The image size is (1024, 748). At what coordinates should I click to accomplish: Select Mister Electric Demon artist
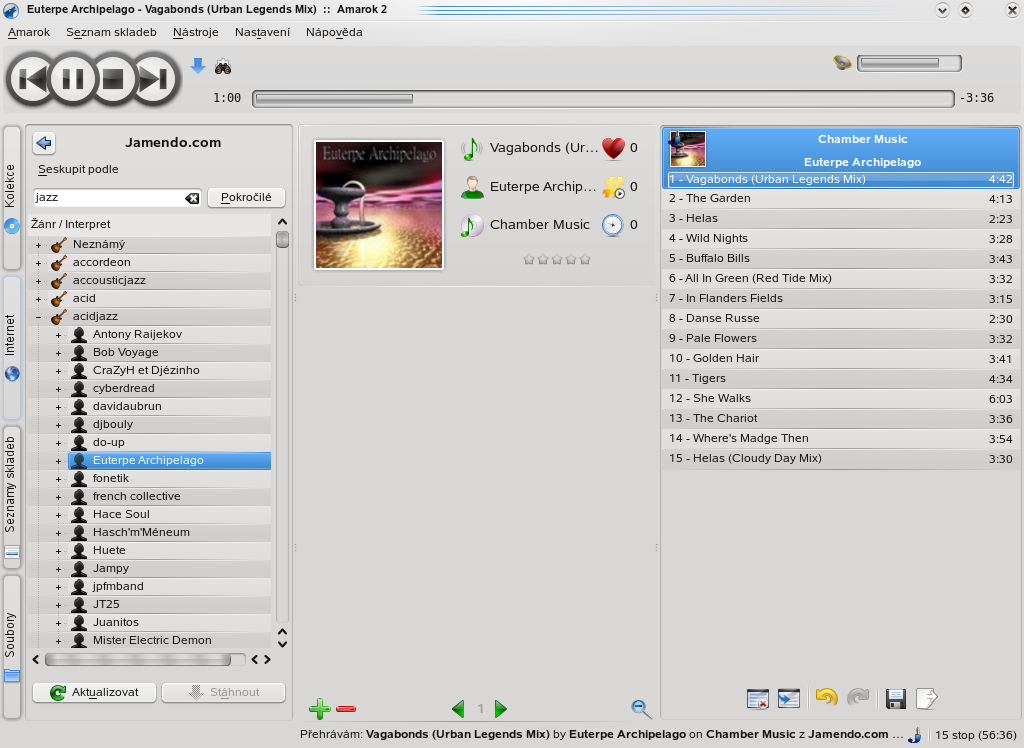click(x=152, y=640)
